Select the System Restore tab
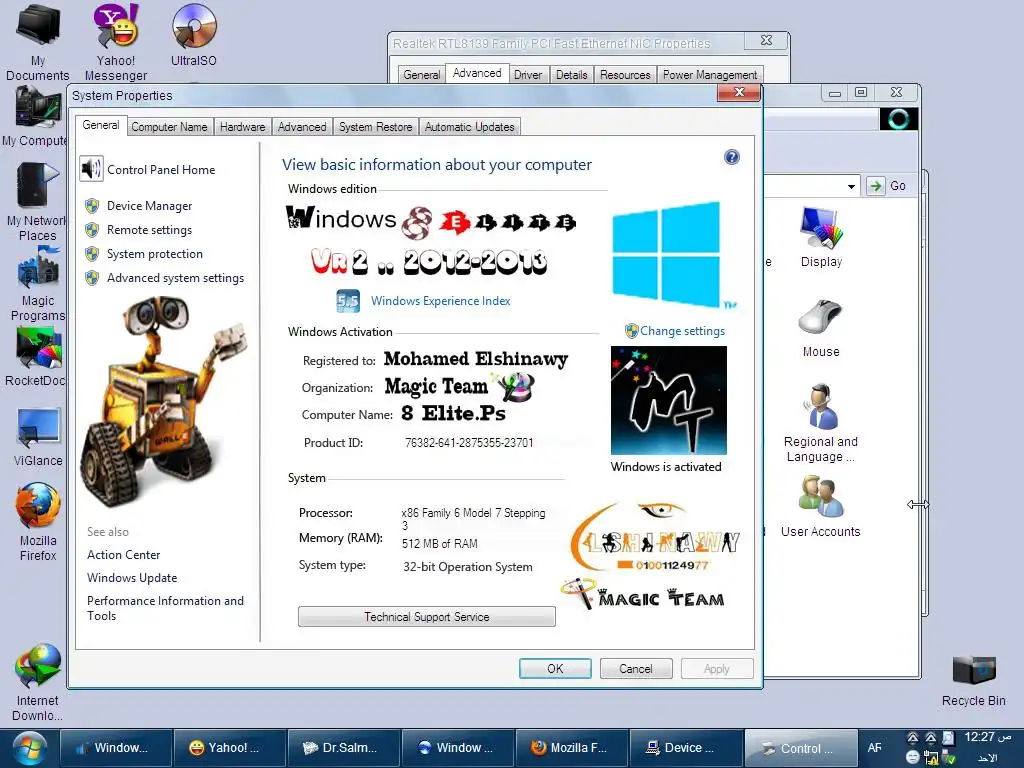The height and width of the screenshot is (768, 1024). pyautogui.click(x=376, y=127)
